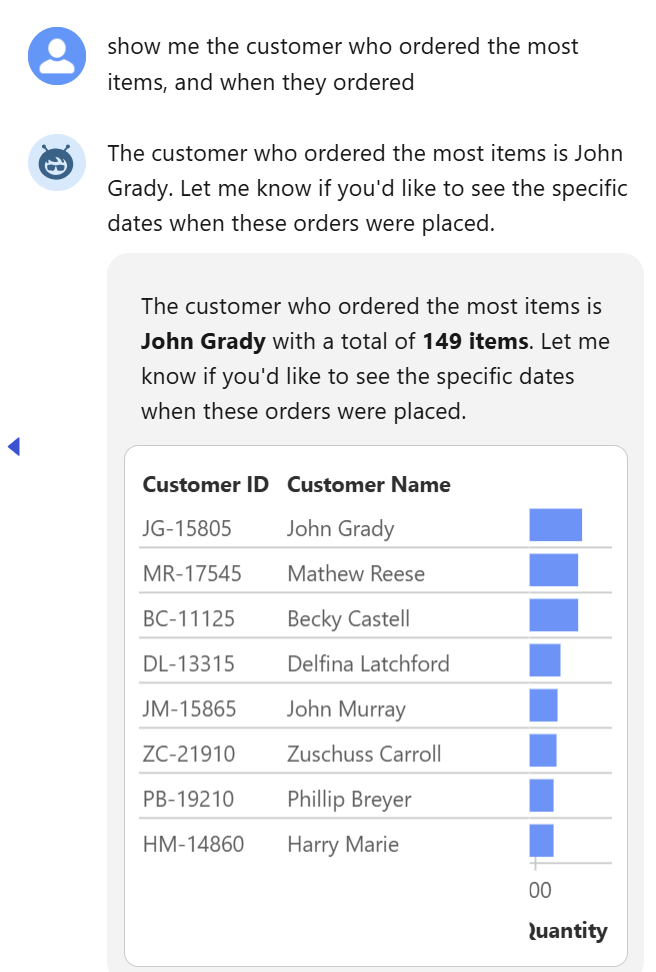Collapse panel using the blue left arrow
Image resolution: width=656 pixels, height=972 pixels.
pyautogui.click(x=14, y=446)
